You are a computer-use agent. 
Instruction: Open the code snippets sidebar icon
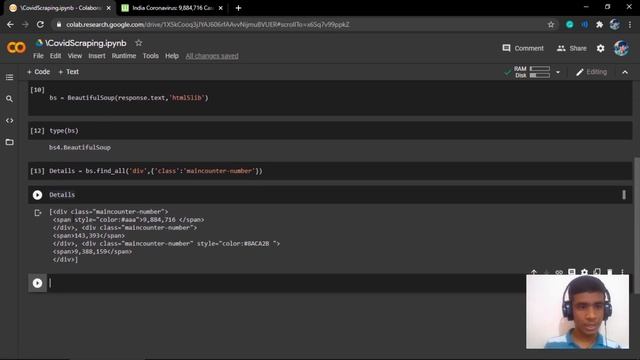[9, 120]
